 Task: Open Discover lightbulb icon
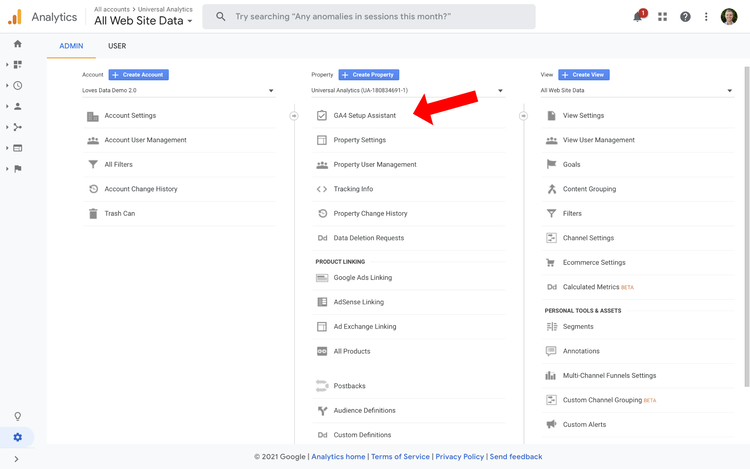point(18,416)
